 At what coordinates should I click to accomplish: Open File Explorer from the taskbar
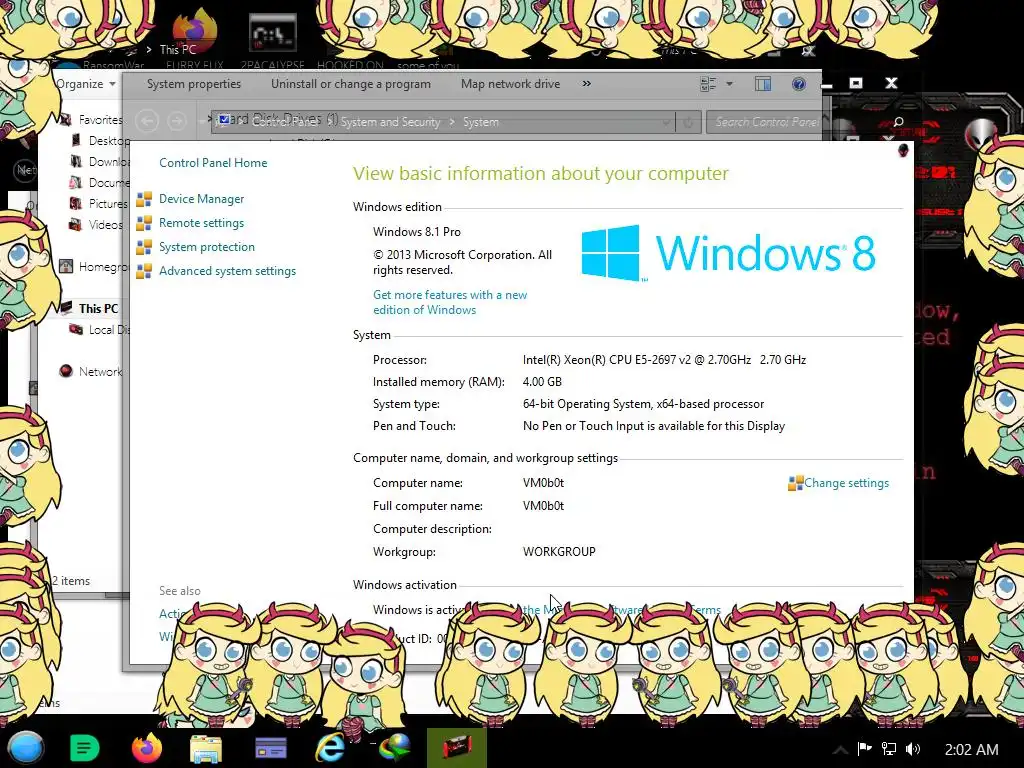click(206, 748)
